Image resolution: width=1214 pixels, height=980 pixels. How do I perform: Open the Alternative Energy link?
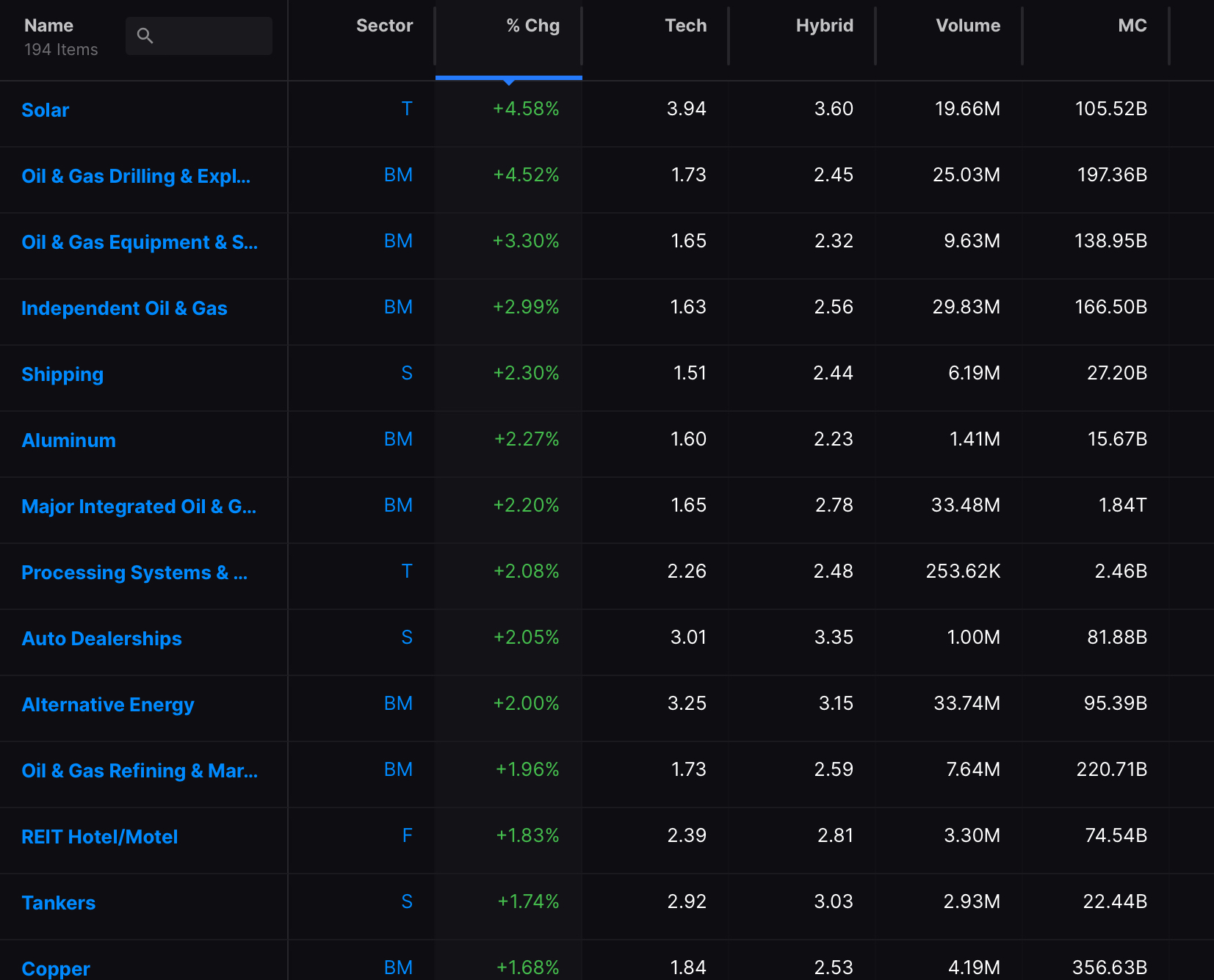point(108,705)
